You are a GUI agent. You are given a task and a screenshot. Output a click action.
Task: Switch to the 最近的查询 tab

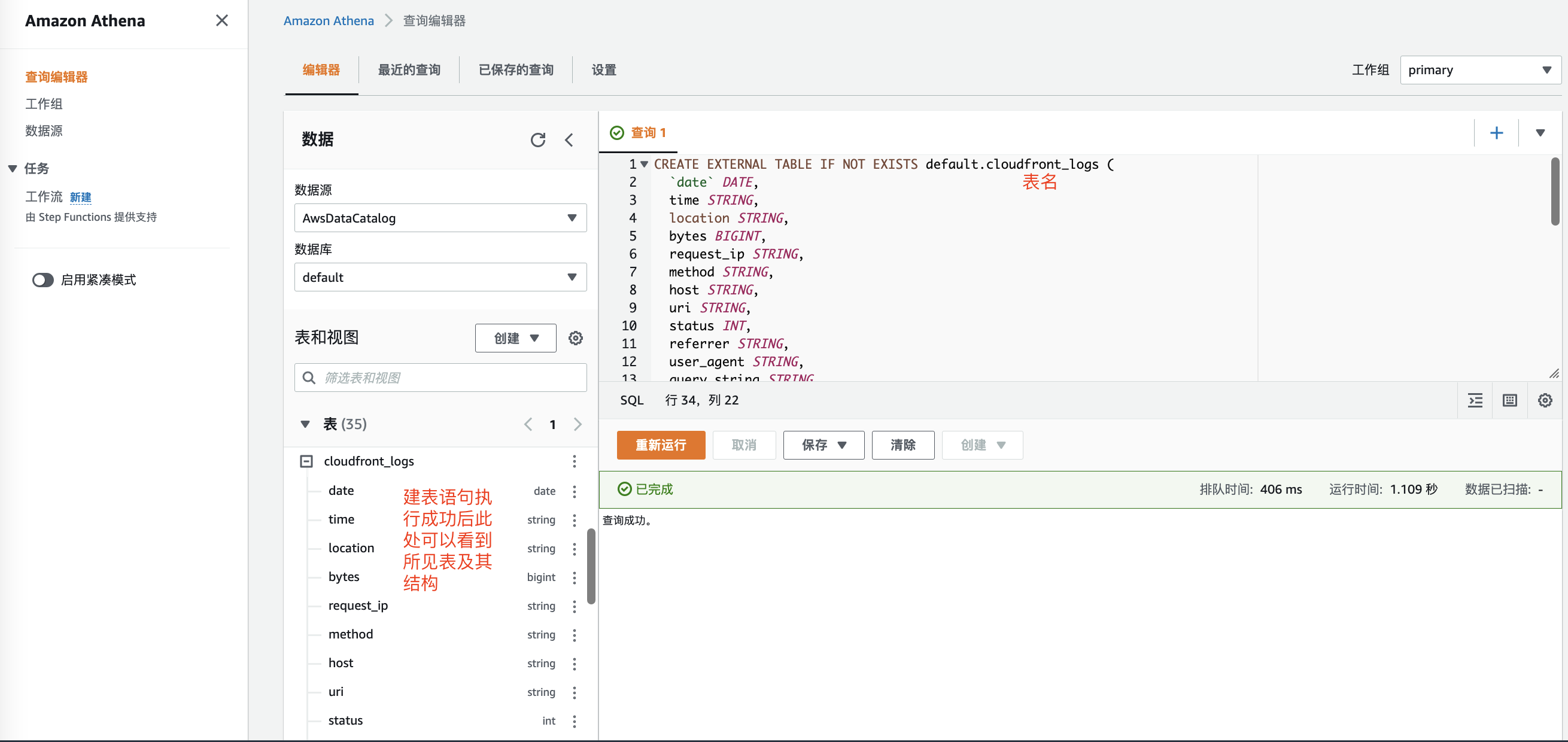click(x=409, y=70)
